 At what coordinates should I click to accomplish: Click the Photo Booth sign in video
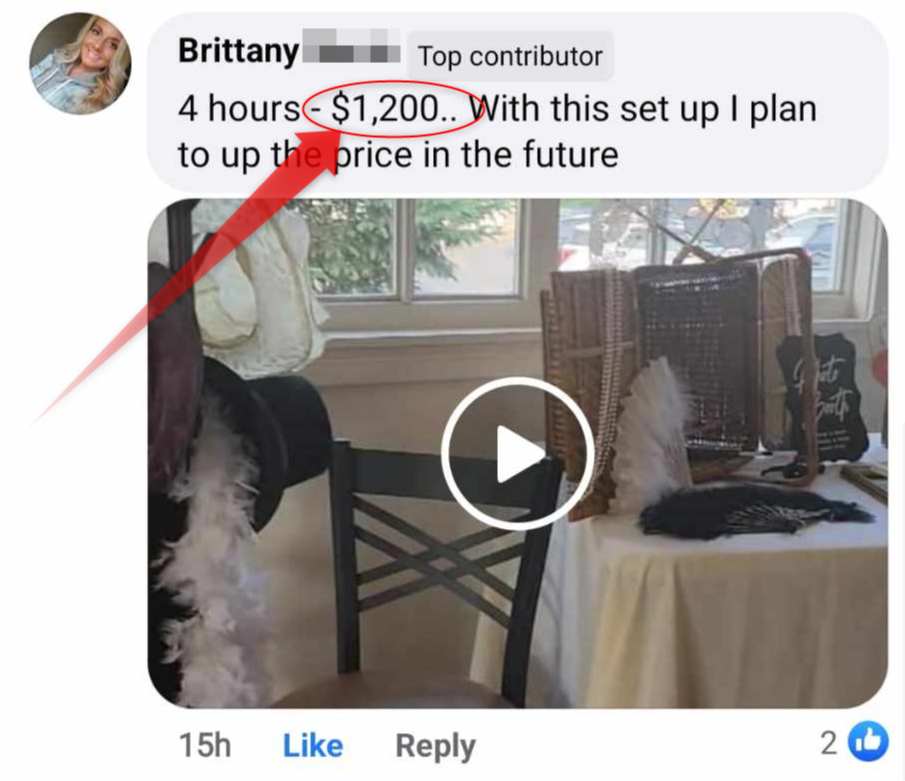click(822, 398)
